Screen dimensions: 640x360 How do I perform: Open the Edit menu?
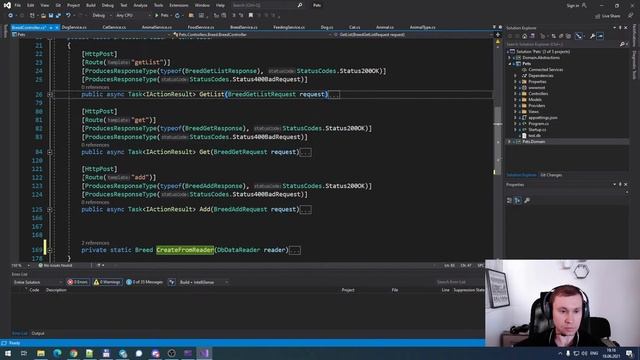point(31,5)
